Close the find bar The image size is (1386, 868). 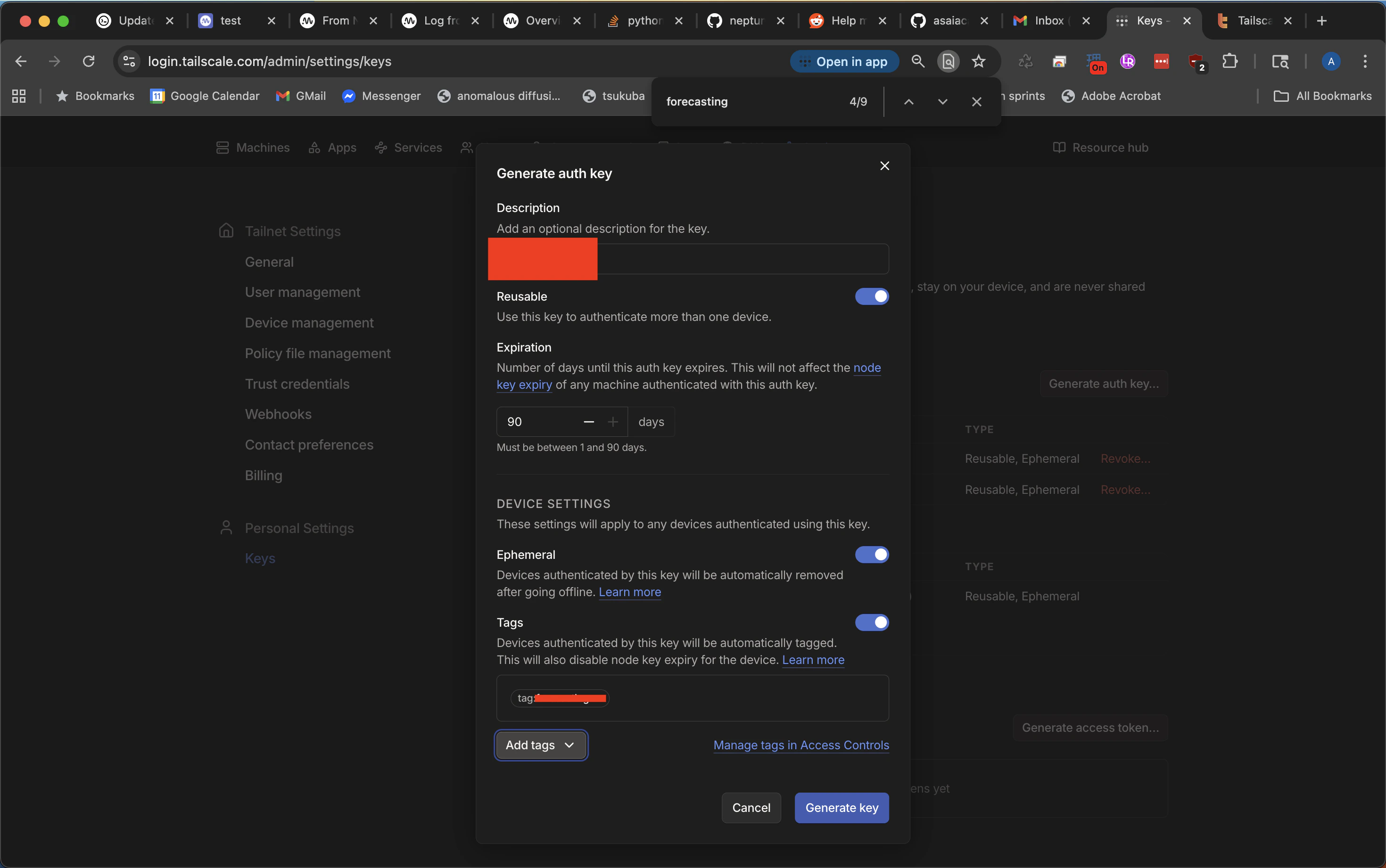(x=976, y=102)
